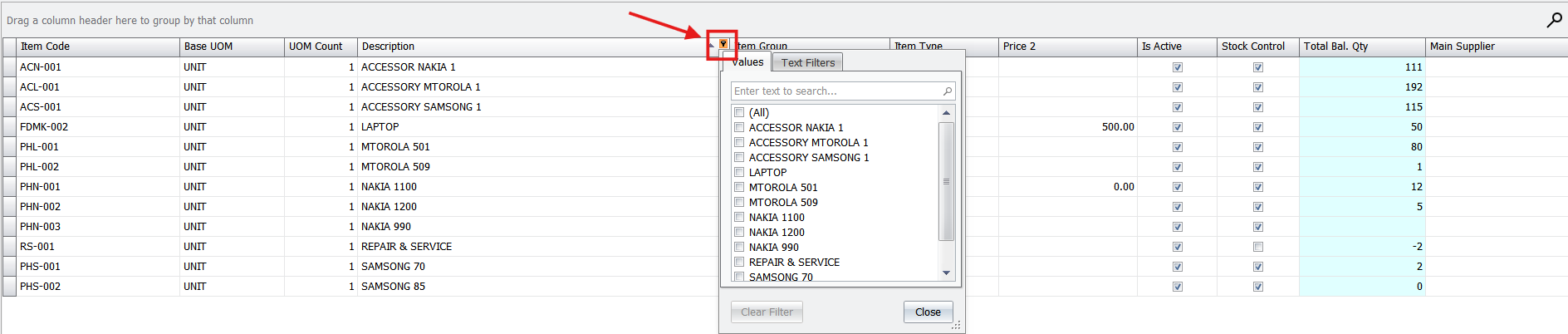Check the (All) filter option

[739, 113]
